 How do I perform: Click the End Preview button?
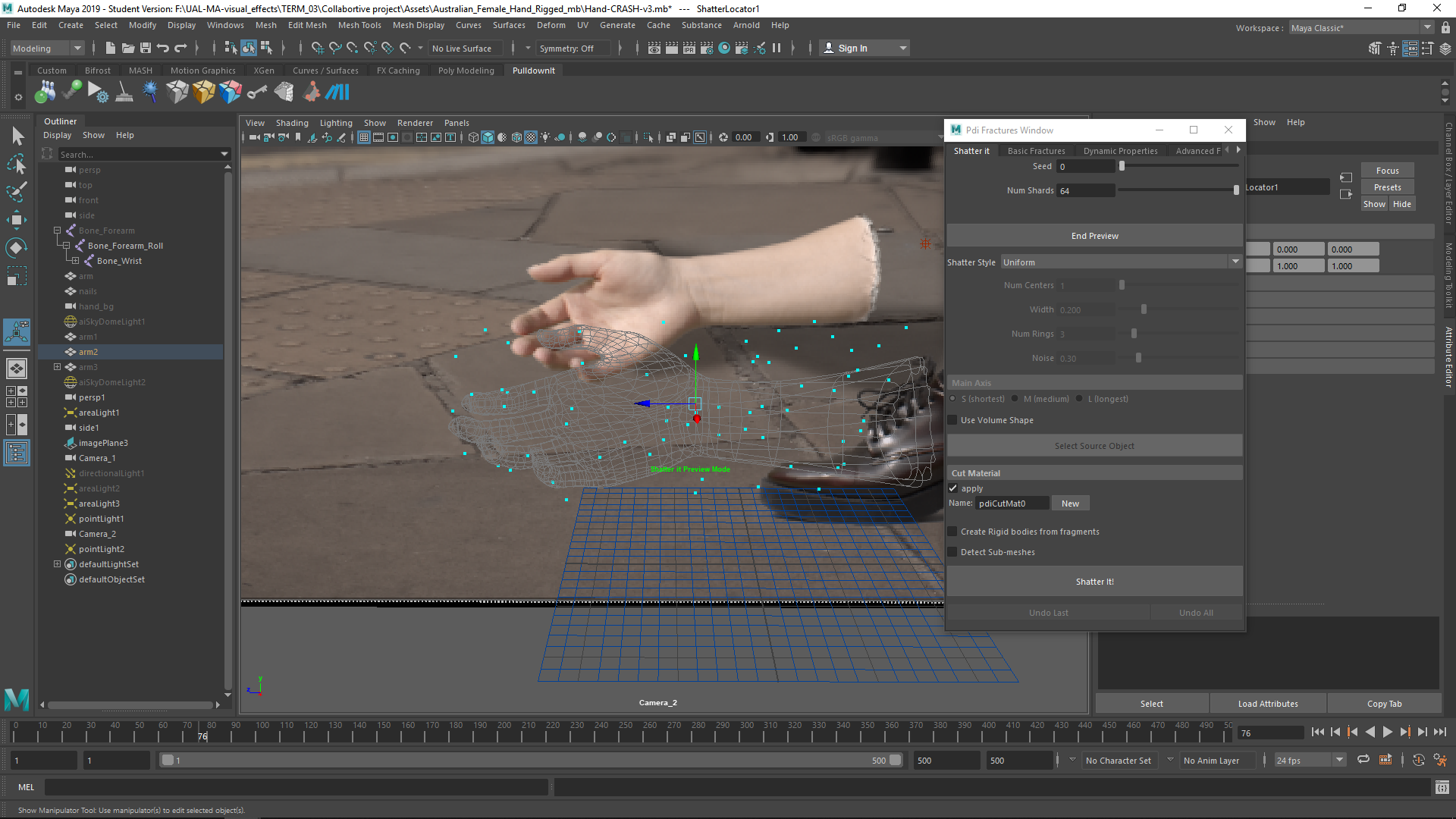pos(1094,236)
